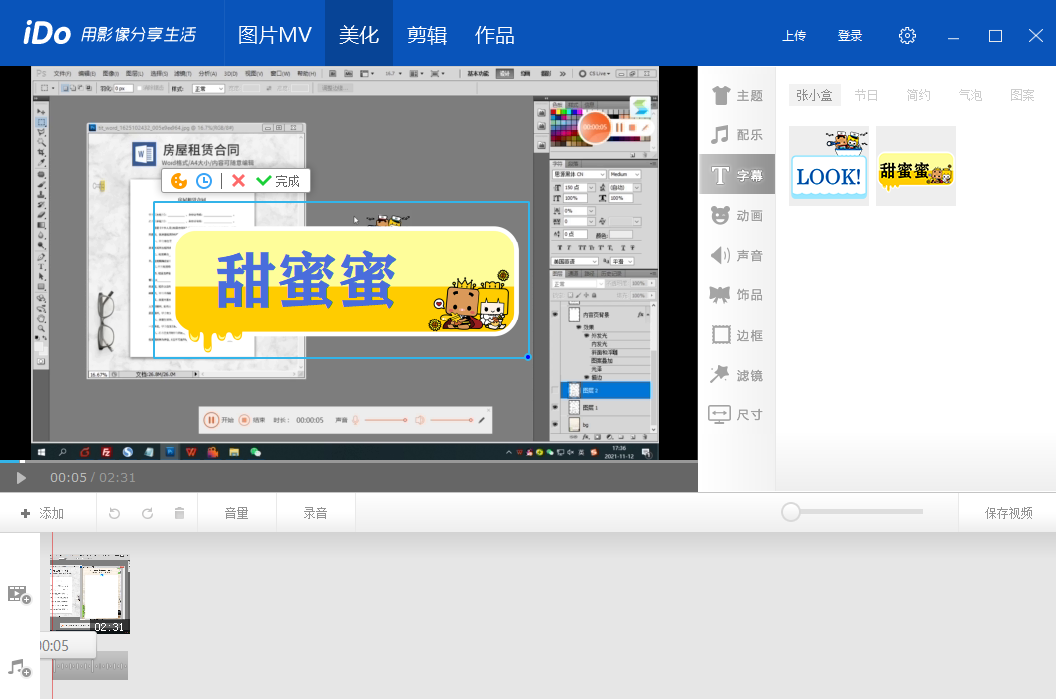Click the 添加 add button
Image resolution: width=1056 pixels, height=699 pixels.
[42, 513]
